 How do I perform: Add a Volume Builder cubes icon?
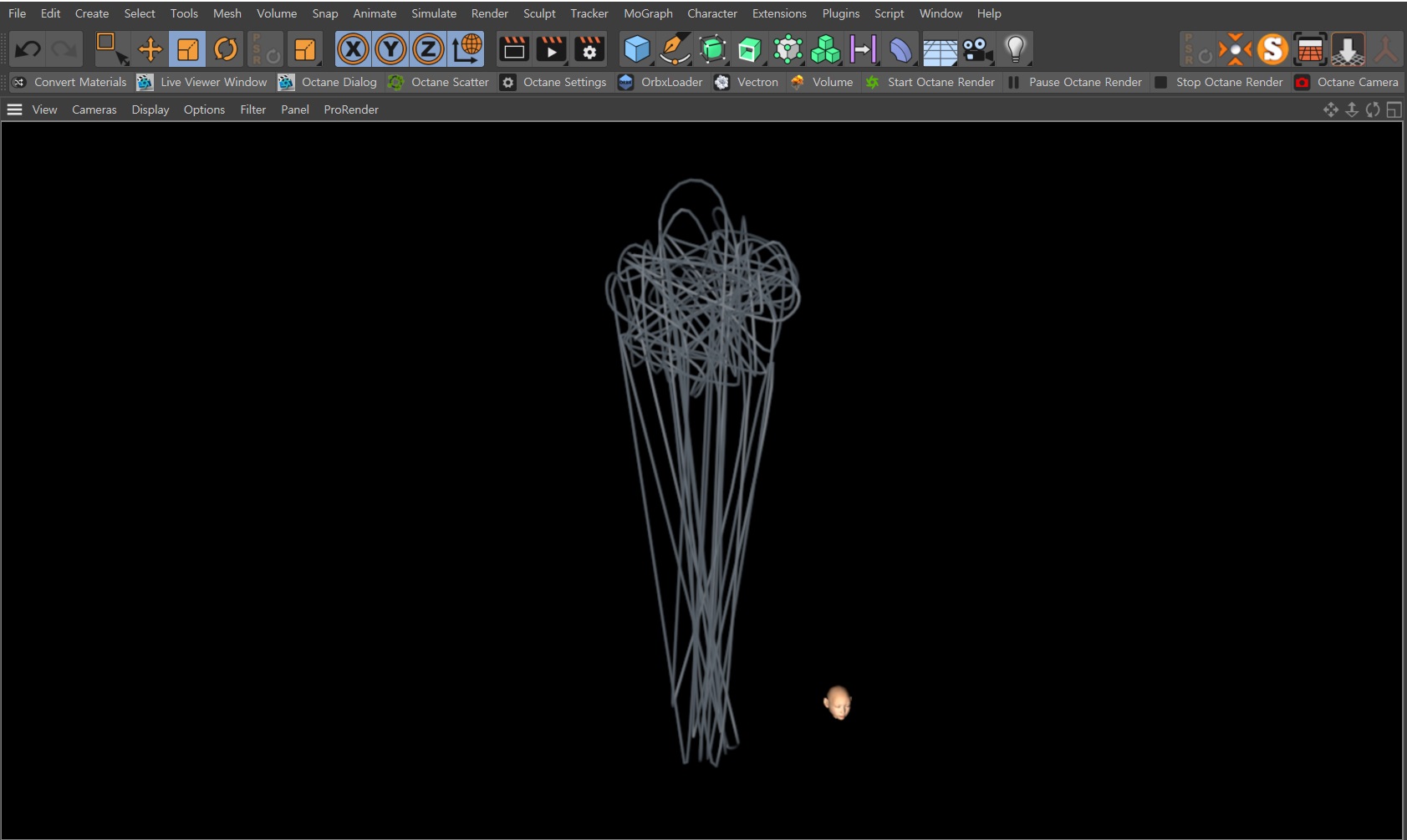[x=825, y=49]
